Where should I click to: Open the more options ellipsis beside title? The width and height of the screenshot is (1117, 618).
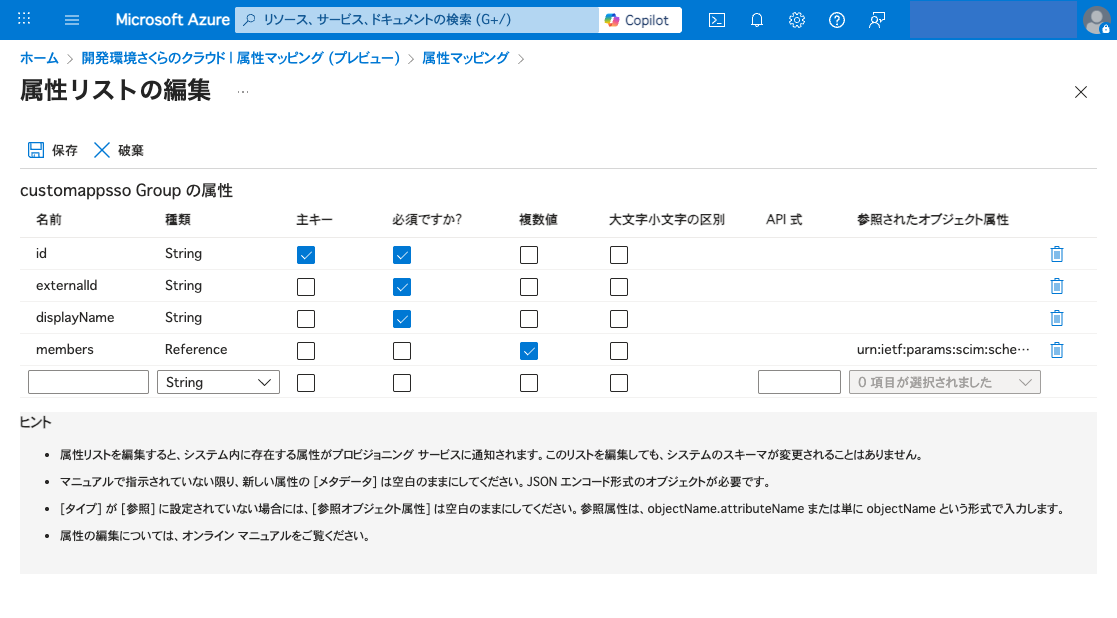click(x=243, y=92)
